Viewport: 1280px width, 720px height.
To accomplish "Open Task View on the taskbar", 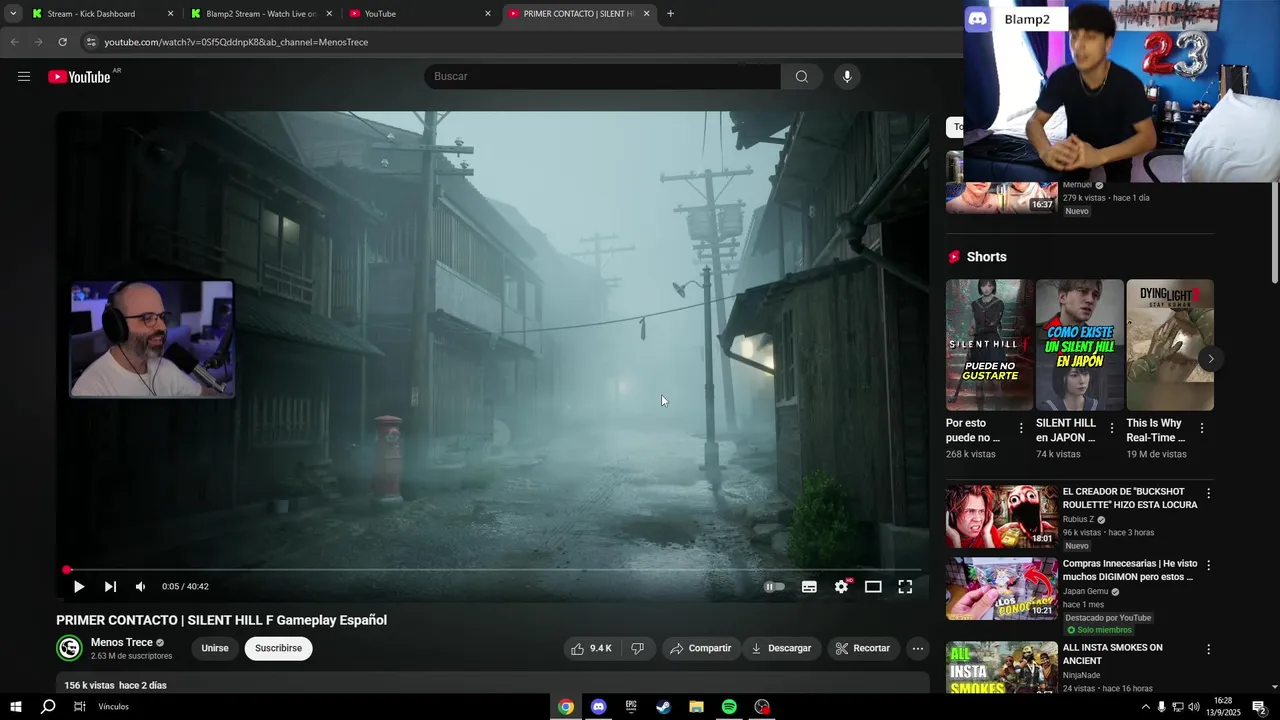I will tap(80, 707).
